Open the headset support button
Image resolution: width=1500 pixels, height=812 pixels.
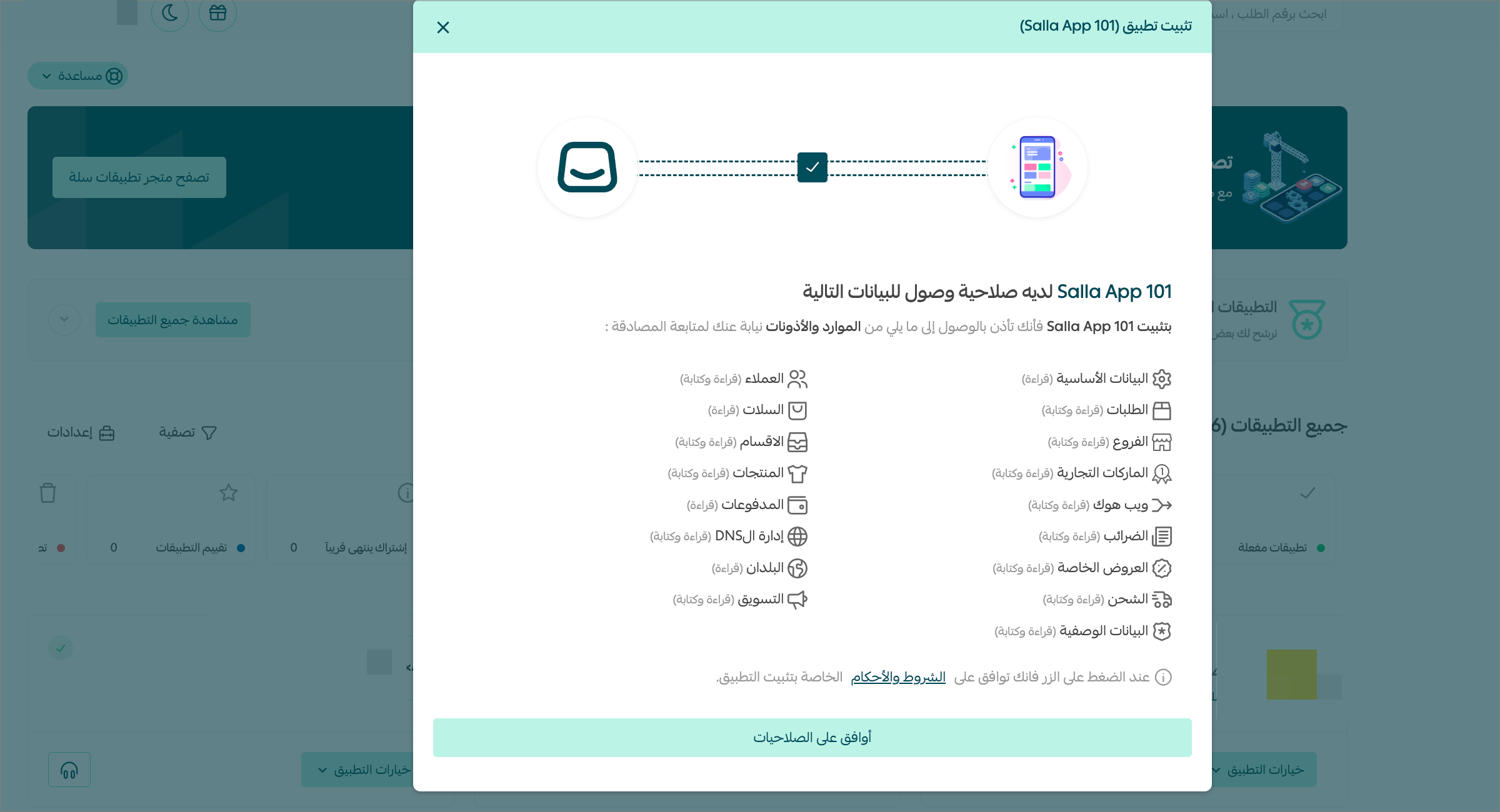pyautogui.click(x=69, y=770)
